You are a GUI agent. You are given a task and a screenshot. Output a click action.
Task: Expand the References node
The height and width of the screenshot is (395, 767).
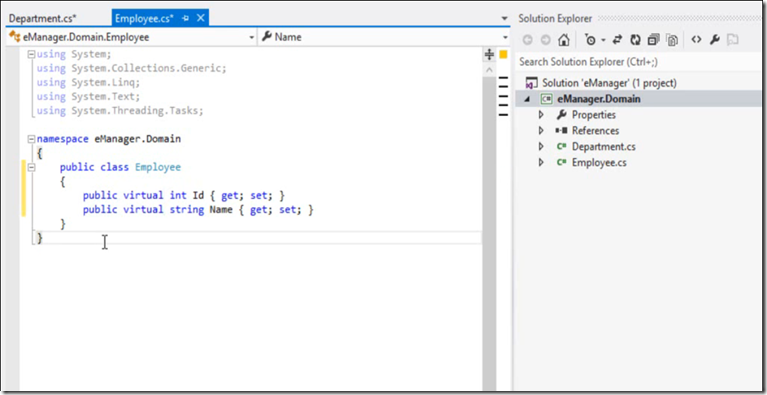pos(541,131)
